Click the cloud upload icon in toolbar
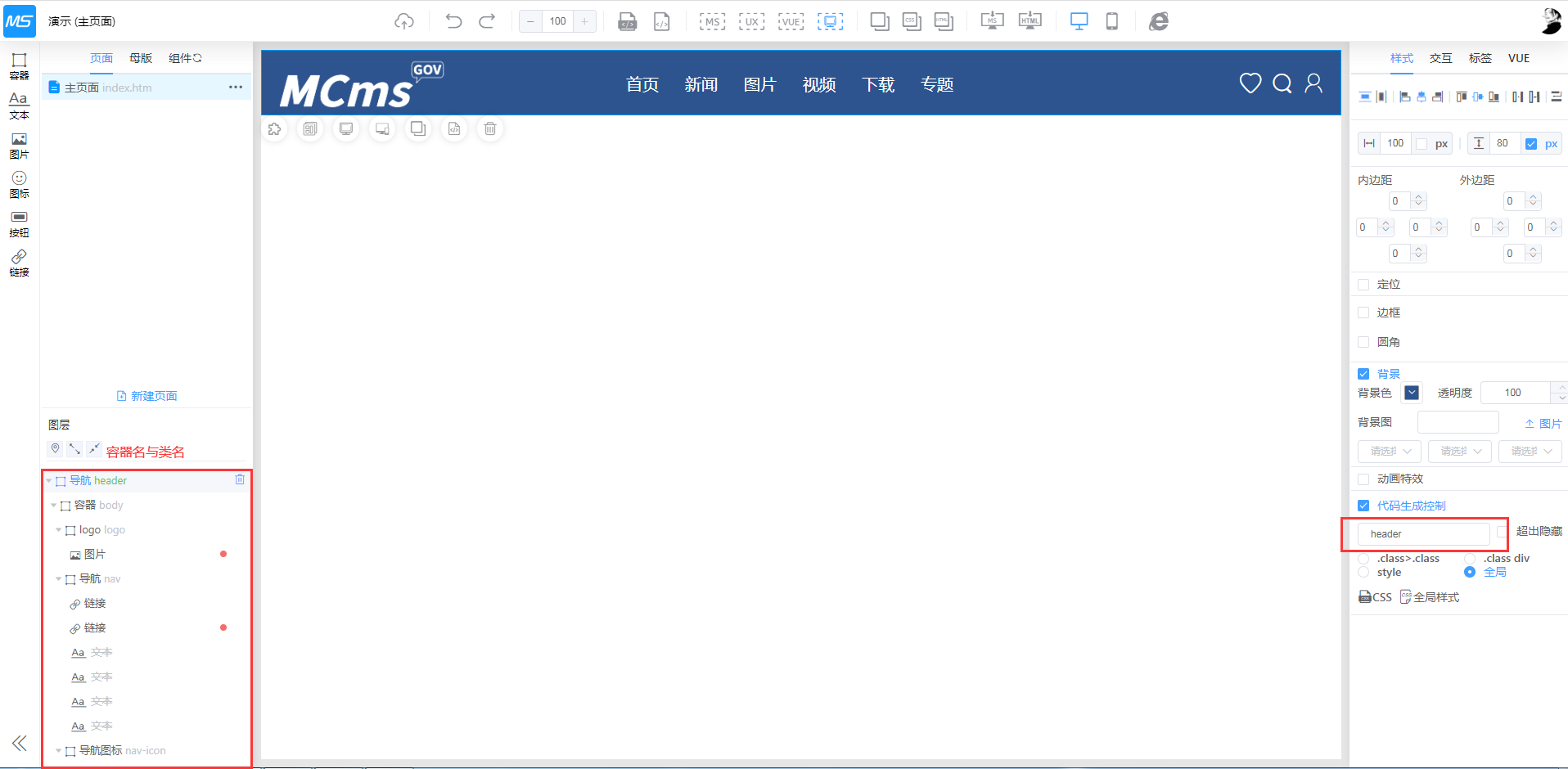Screen dimensions: 1568x769 pos(404,21)
